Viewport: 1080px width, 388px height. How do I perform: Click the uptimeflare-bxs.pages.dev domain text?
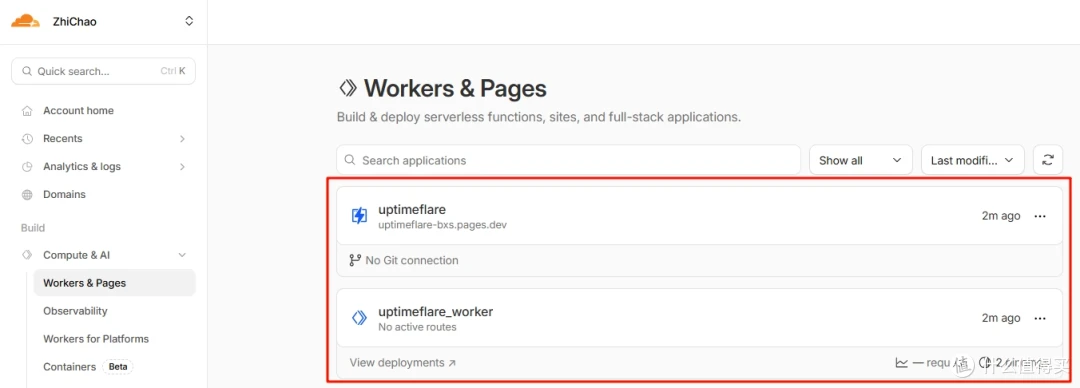click(x=443, y=225)
